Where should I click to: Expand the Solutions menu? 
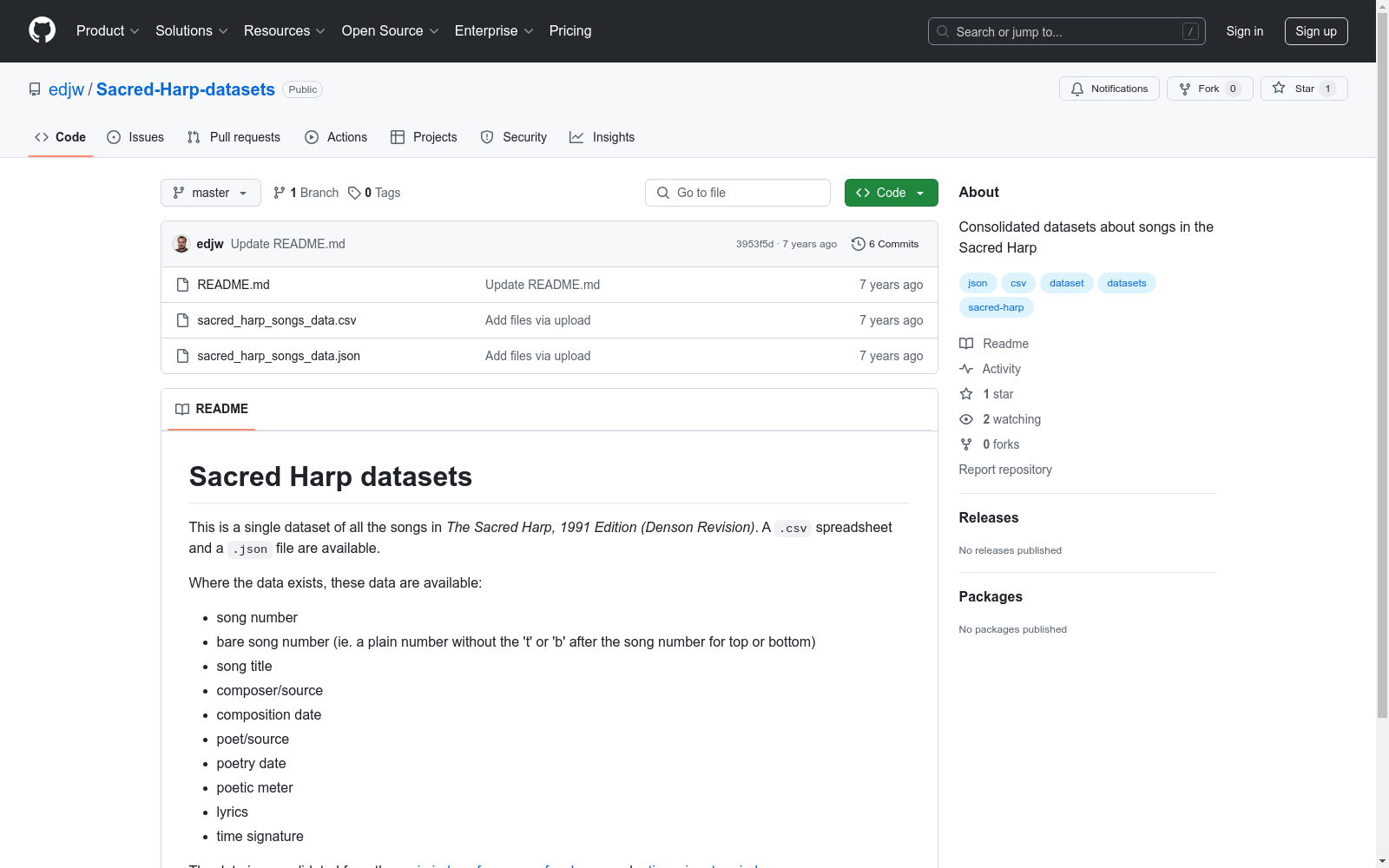click(192, 31)
